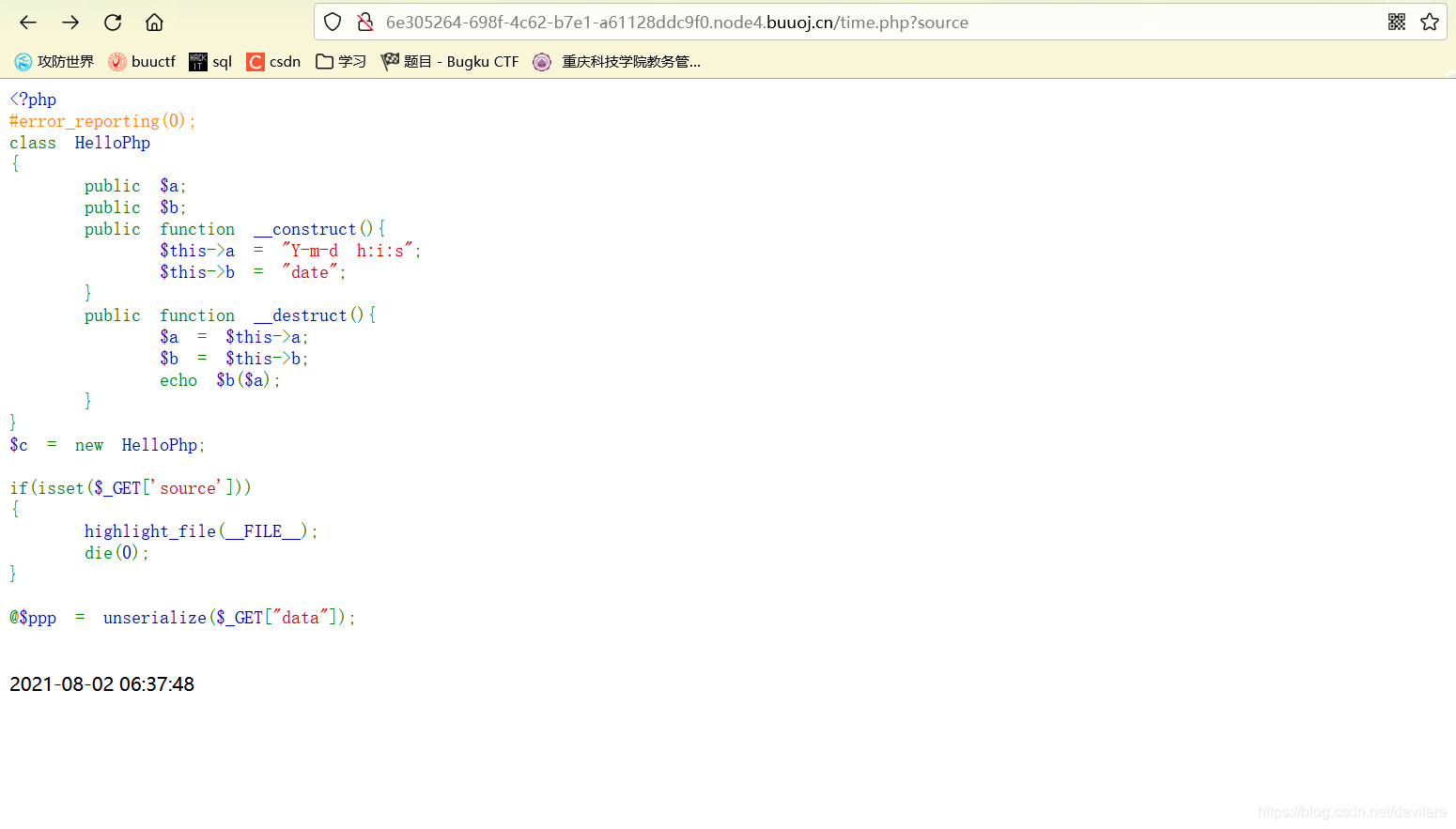Open the 重庆科技学院教务管 bookmark
This screenshot has width=1456, height=829.
coord(617,62)
